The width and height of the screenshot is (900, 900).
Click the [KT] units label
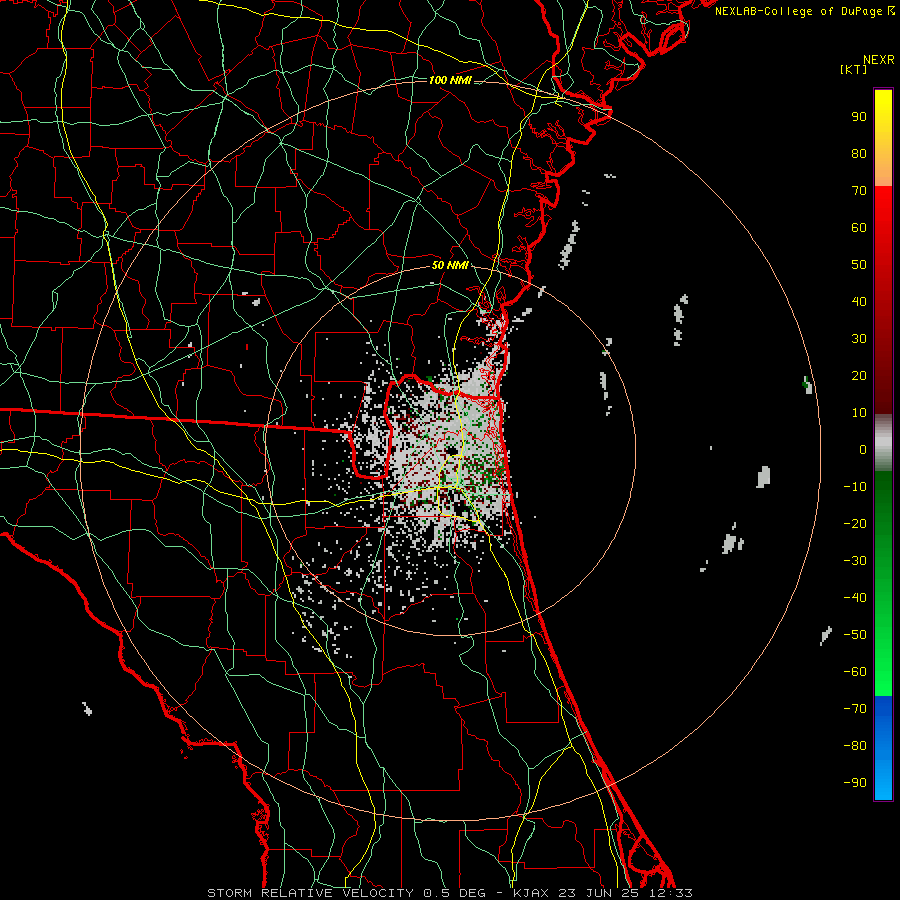pyautogui.click(x=853, y=69)
